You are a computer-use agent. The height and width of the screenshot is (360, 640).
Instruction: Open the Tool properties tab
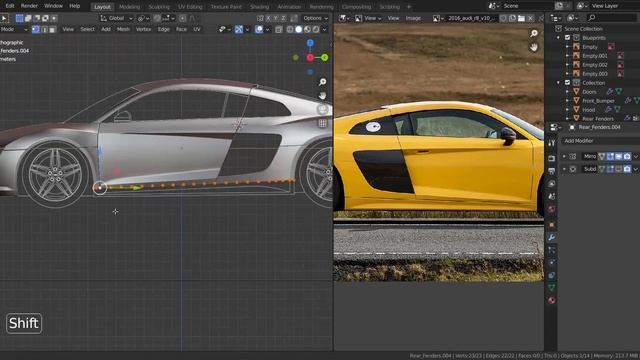[551, 143]
